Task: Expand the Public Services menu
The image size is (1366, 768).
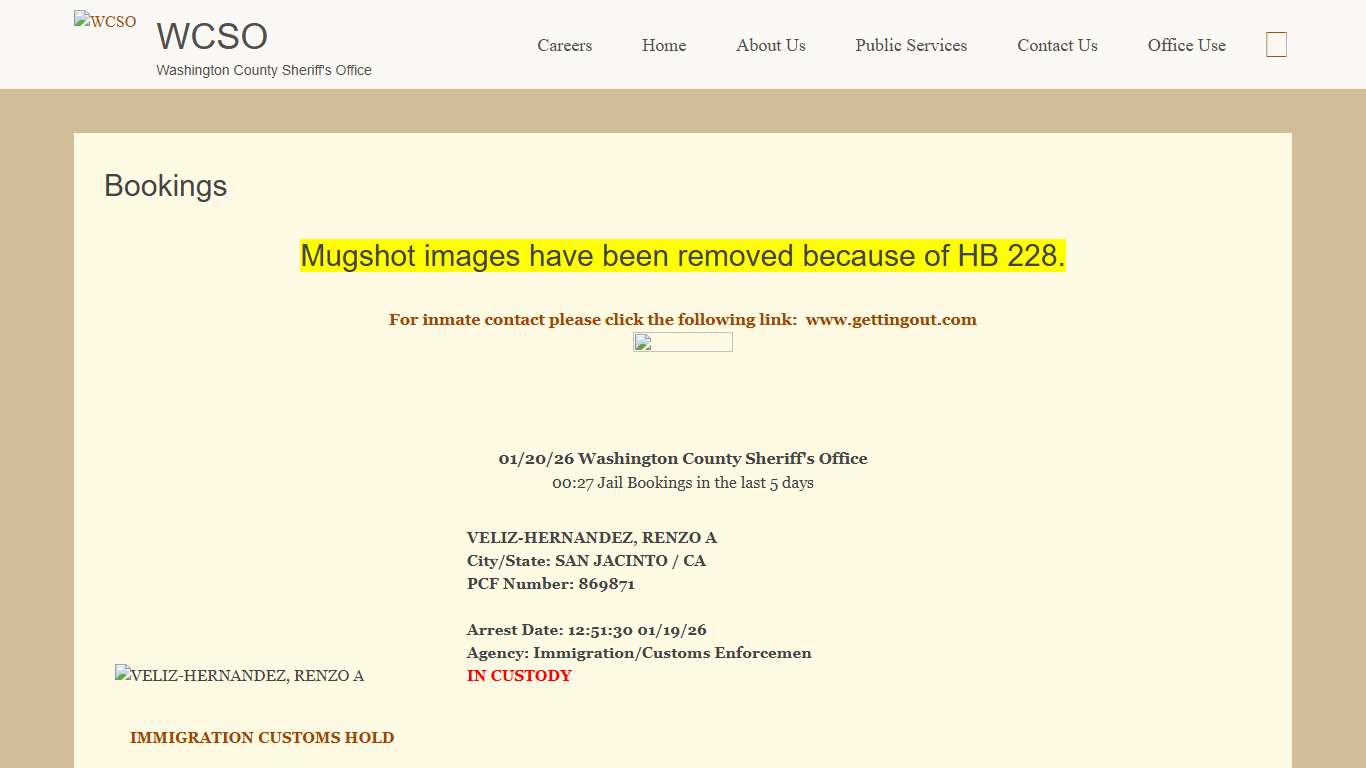Action: [911, 45]
